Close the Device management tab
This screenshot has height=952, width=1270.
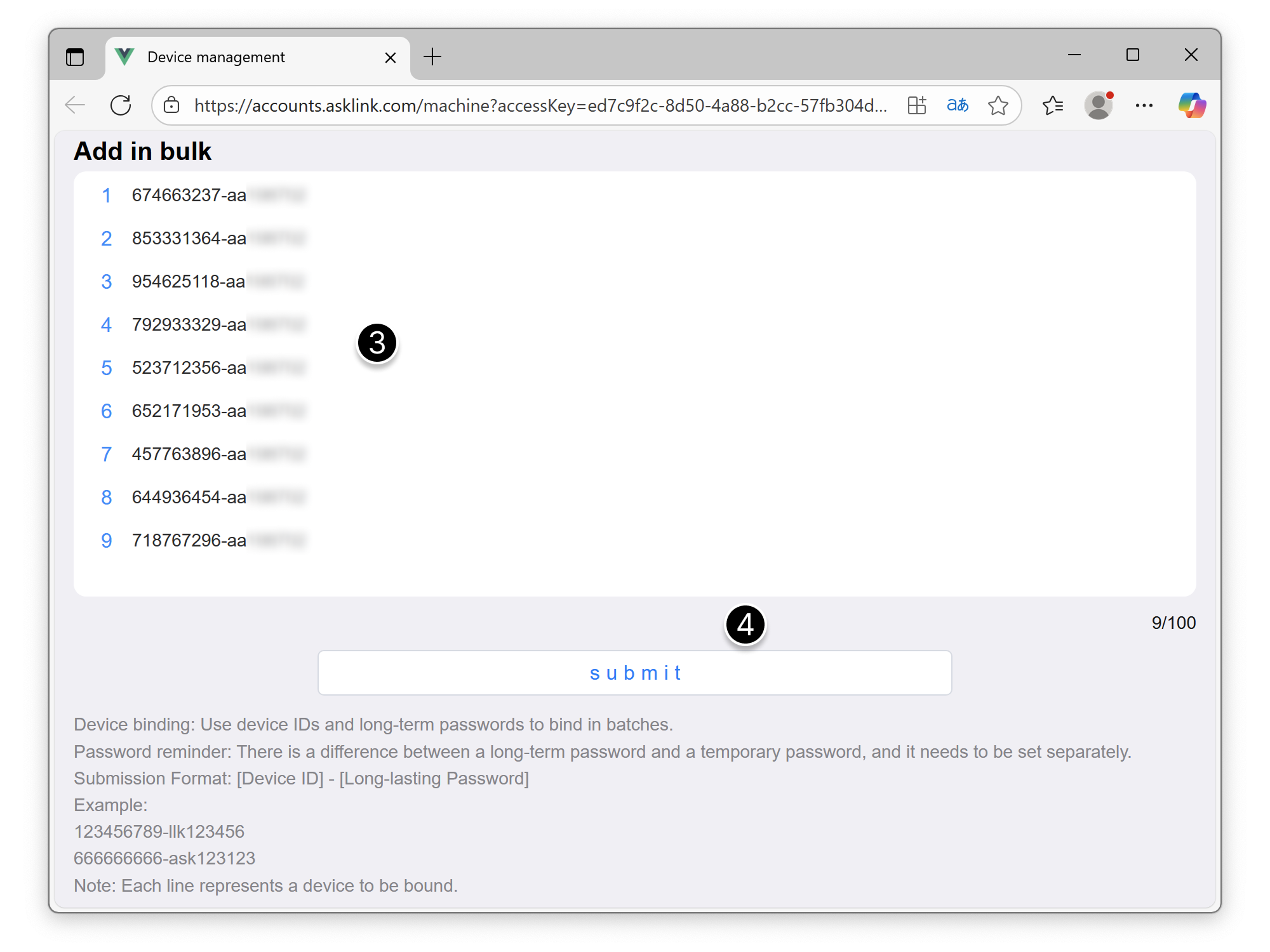click(x=391, y=58)
